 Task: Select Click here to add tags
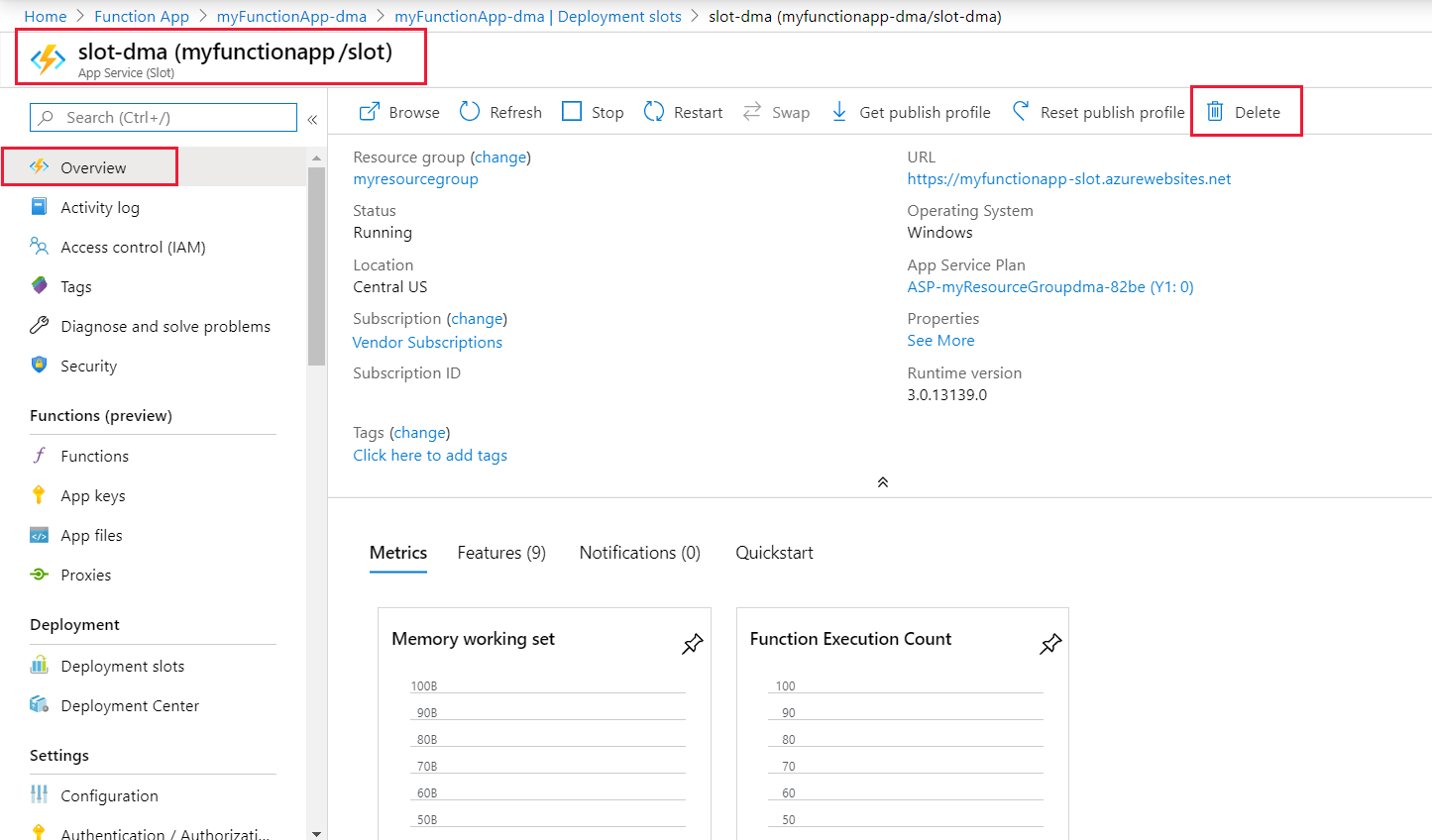[x=430, y=455]
